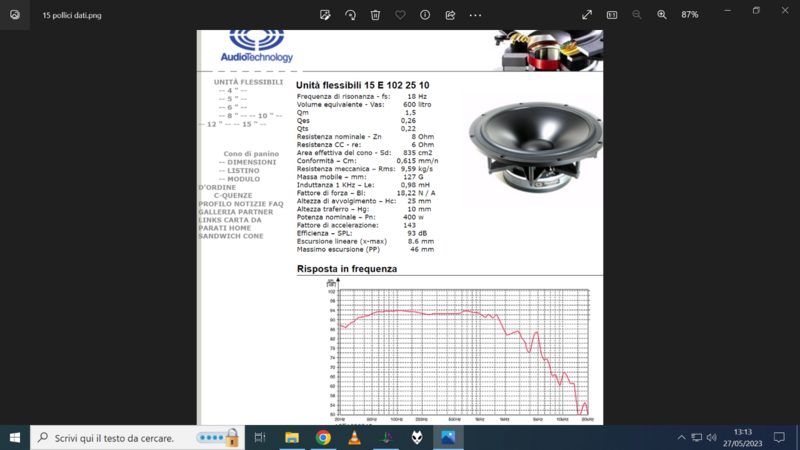The height and width of the screenshot is (450, 800).
Task: Toggle the filmstrip view
Action: coord(612,15)
